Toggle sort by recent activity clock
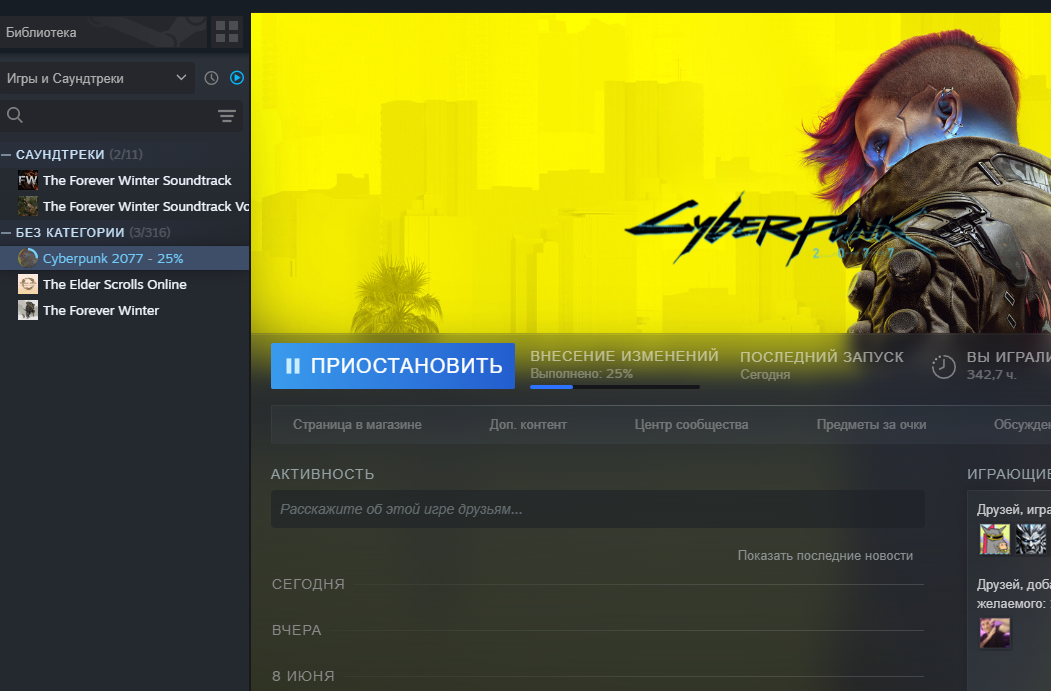Image resolution: width=1051 pixels, height=691 pixels. coord(211,78)
